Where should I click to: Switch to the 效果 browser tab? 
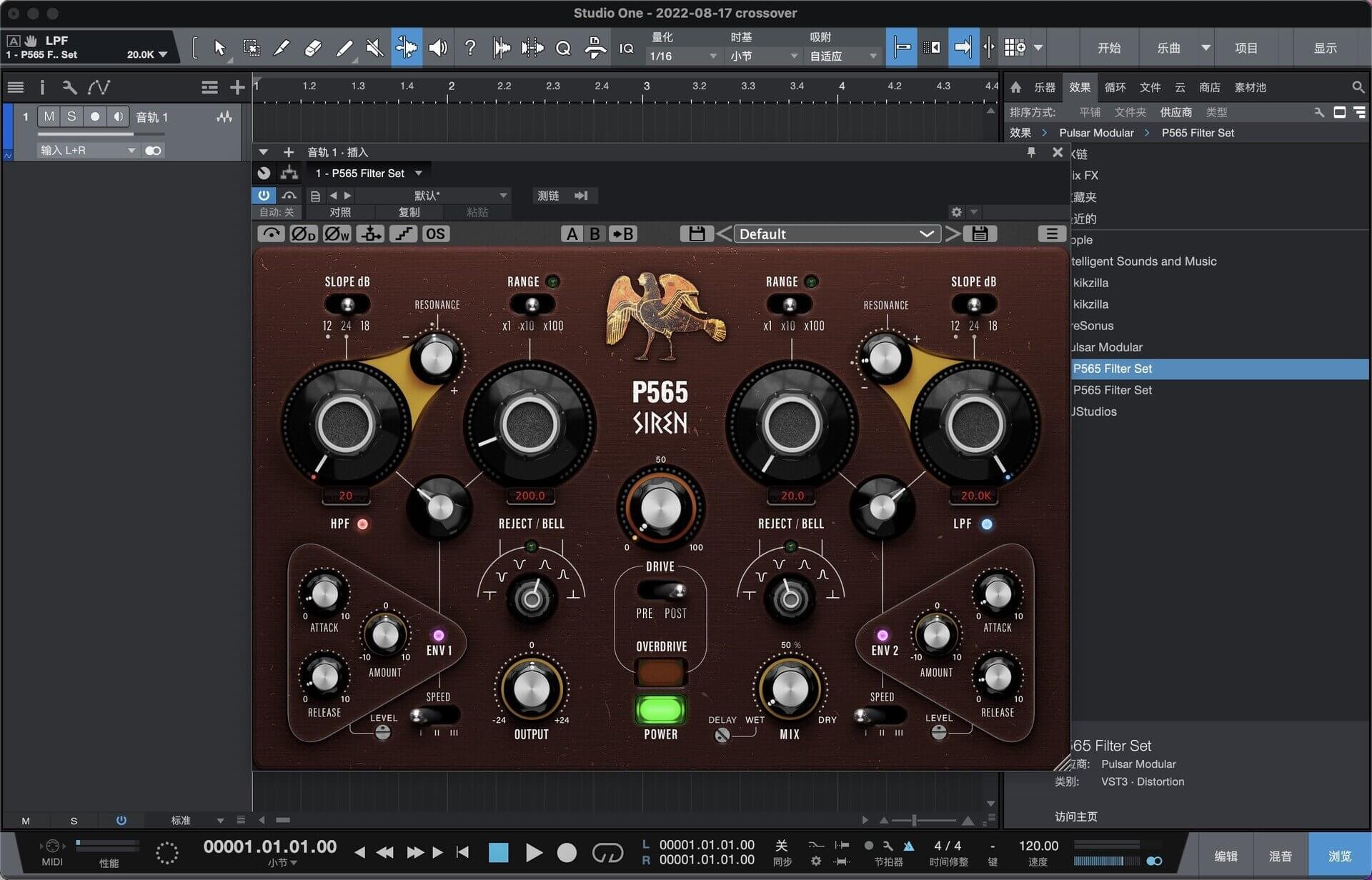1080,87
